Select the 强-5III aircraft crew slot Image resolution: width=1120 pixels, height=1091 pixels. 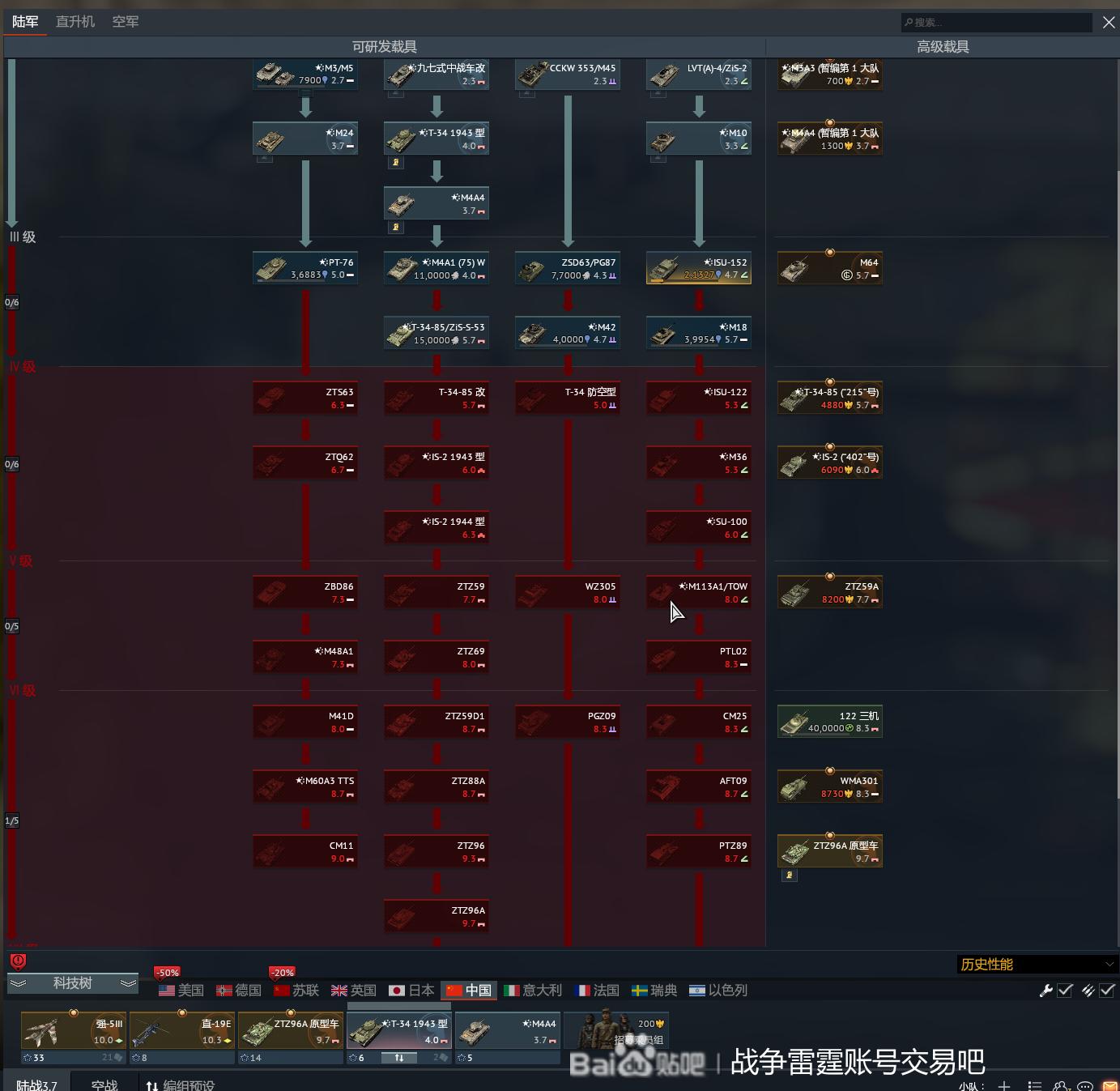(74, 1031)
